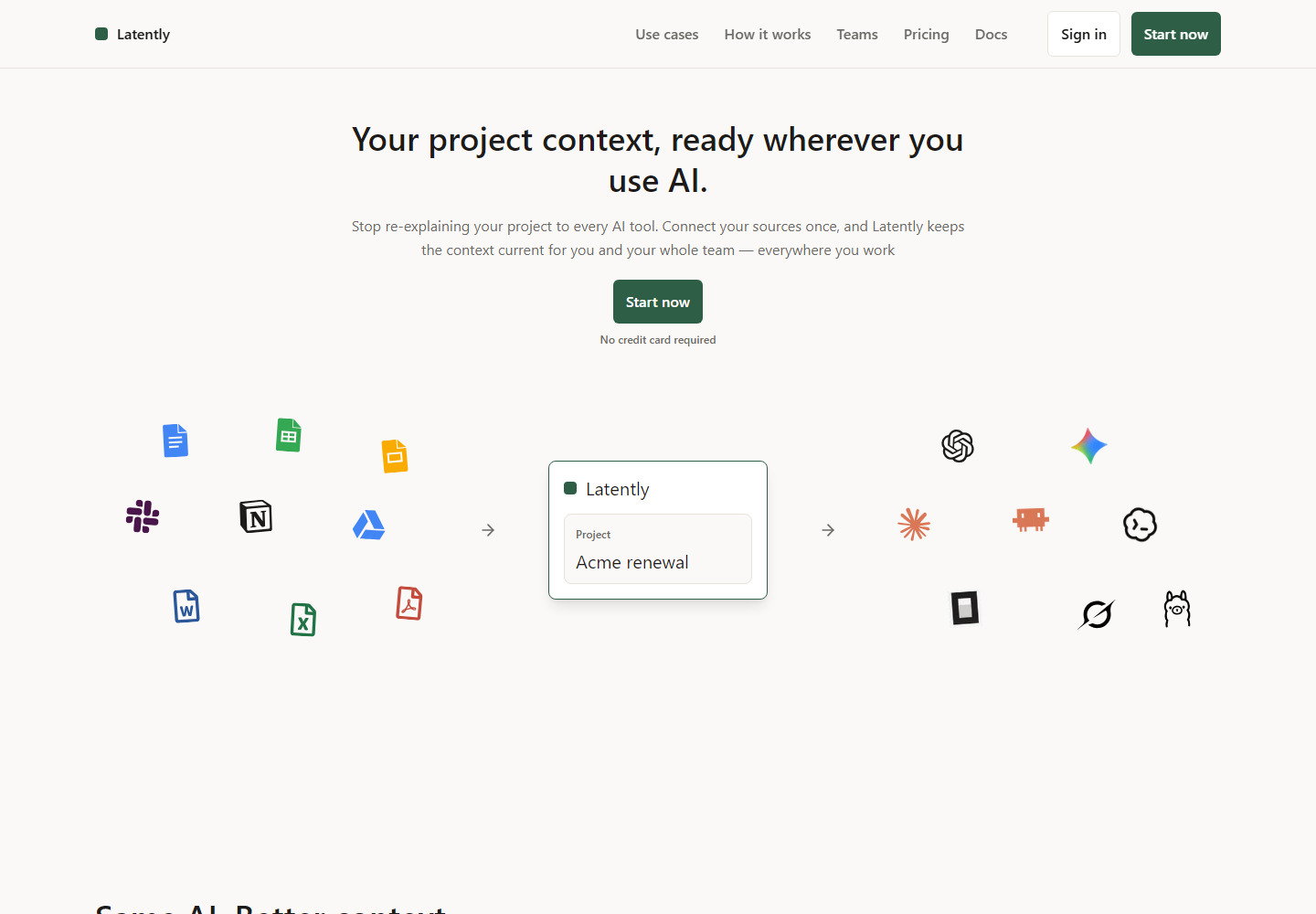
Task: Click the Google Slides icon
Action: [x=395, y=455]
